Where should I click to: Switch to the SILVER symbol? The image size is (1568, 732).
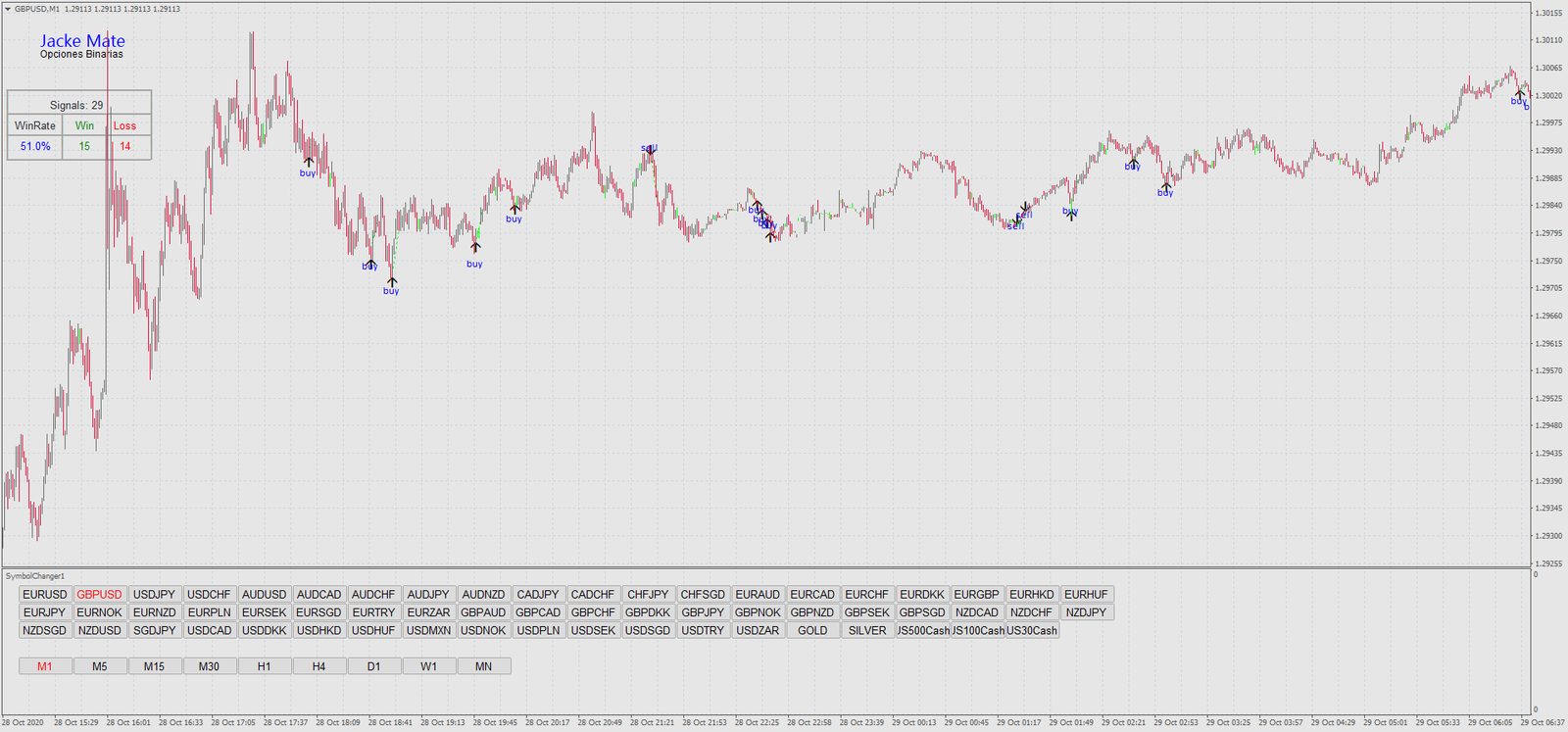tap(867, 631)
